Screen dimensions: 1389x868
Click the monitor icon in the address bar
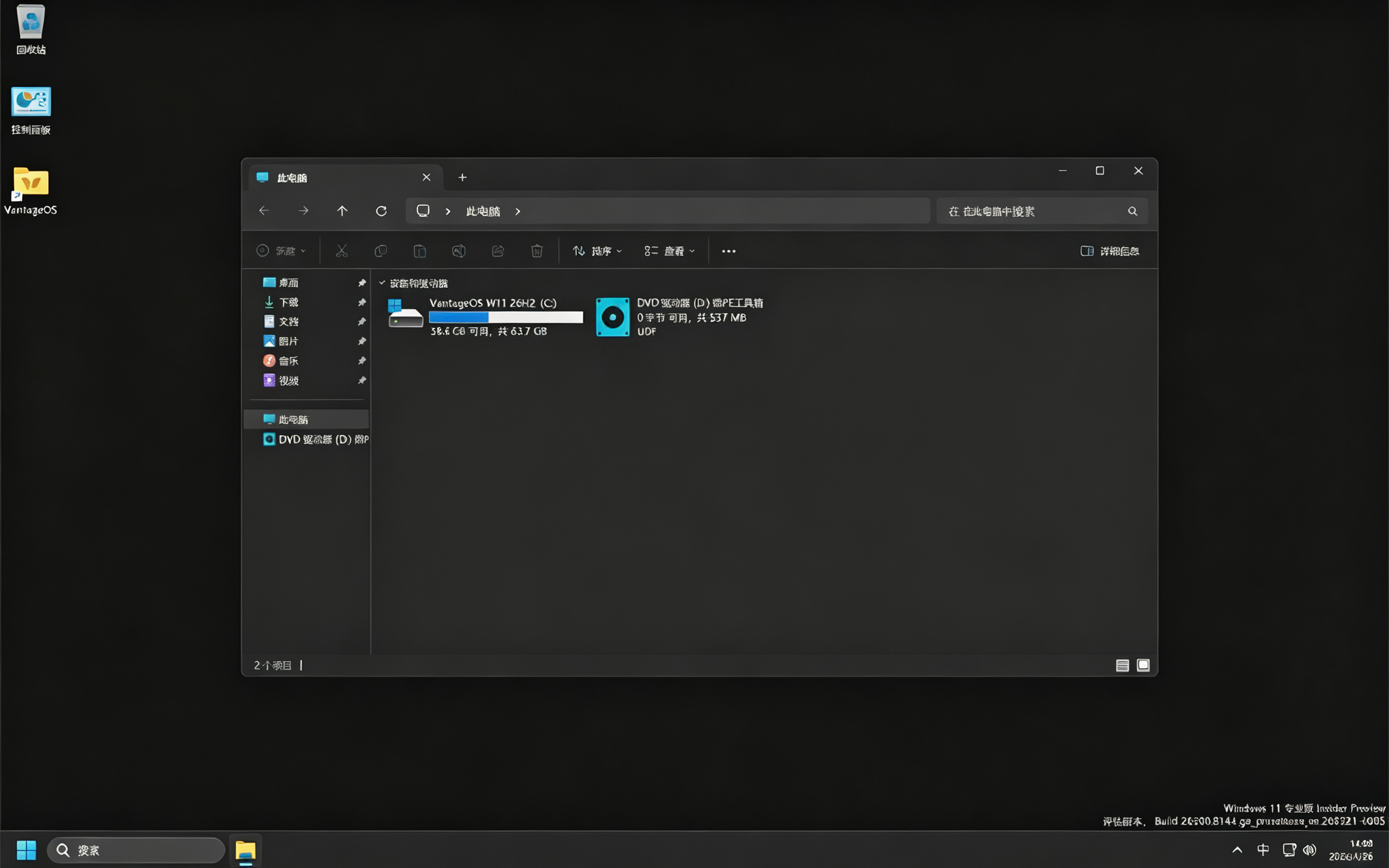[423, 210]
